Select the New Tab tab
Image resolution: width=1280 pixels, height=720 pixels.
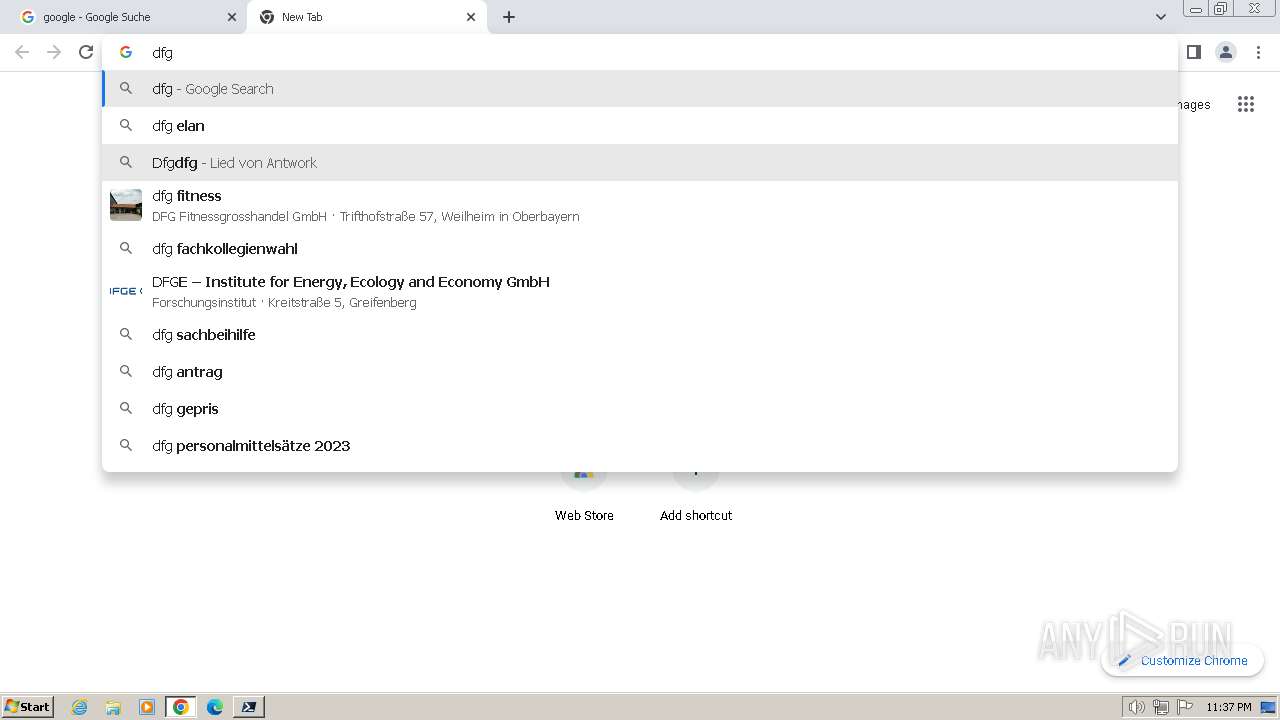pos(365,17)
